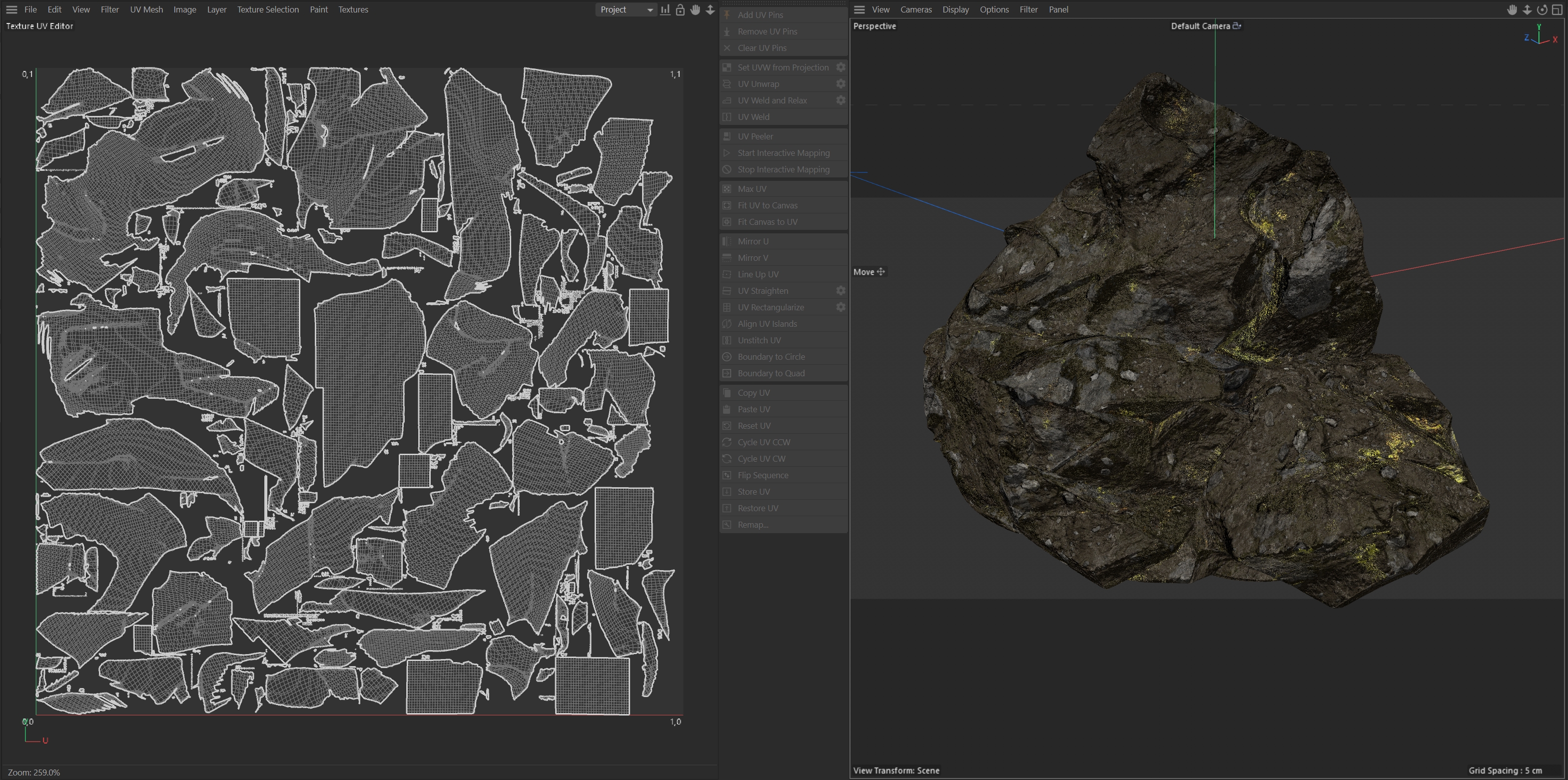Toggle the active view layout icon
Viewport: 1568px width, 780px height.
pos(1557,9)
